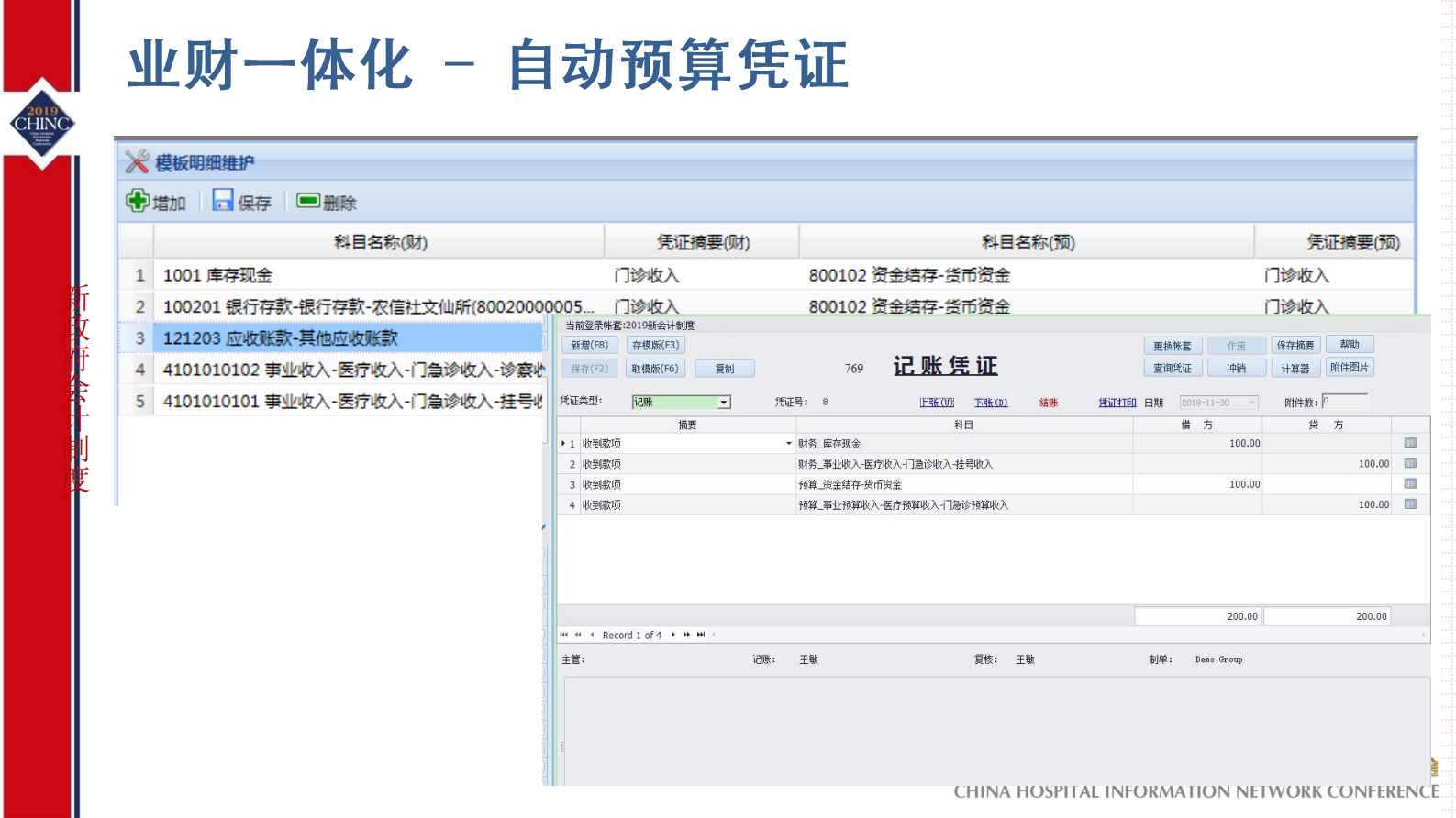The image size is (1456, 818).
Task: Open detail icon on voucher row 4
Action: point(1410,504)
